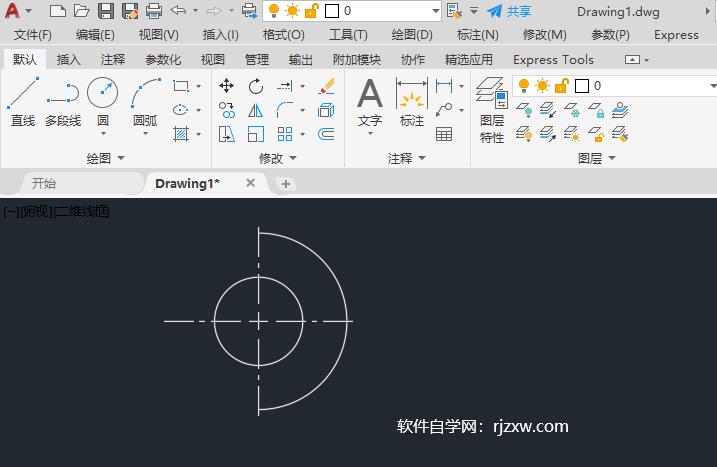The width and height of the screenshot is (717, 467).
Task: Click the Plot/Print icon in quick access toolbar
Action: 154,11
